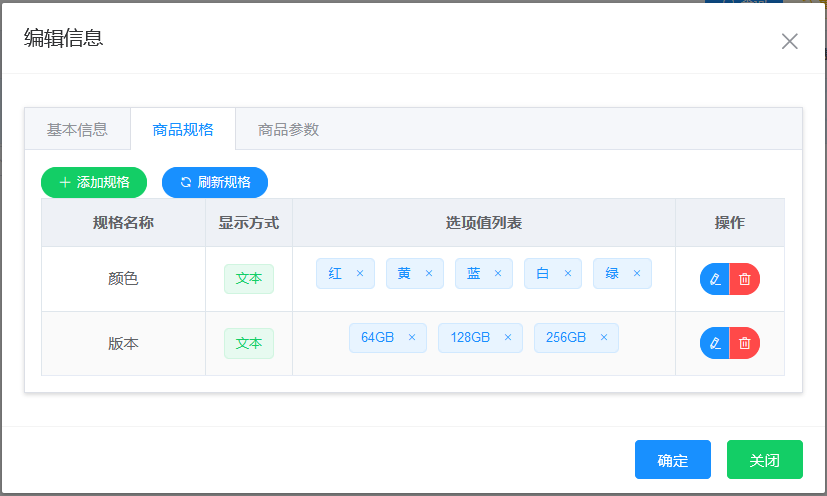Confirm with the 确定 button
The width and height of the screenshot is (827, 496).
[x=672, y=460]
